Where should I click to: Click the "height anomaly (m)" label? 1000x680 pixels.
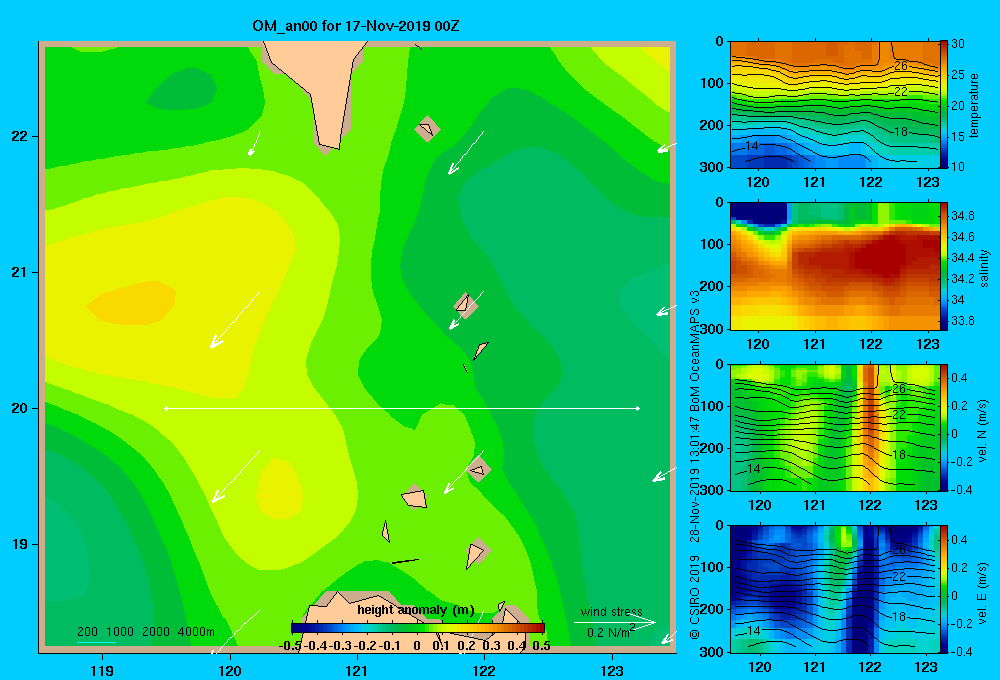(x=416, y=610)
